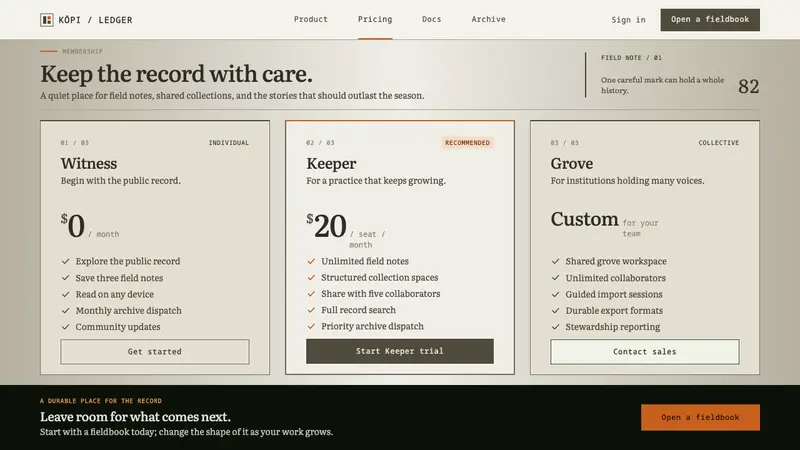Click checkmark beside Read on any device
This screenshot has height=450, width=800.
click(65, 294)
